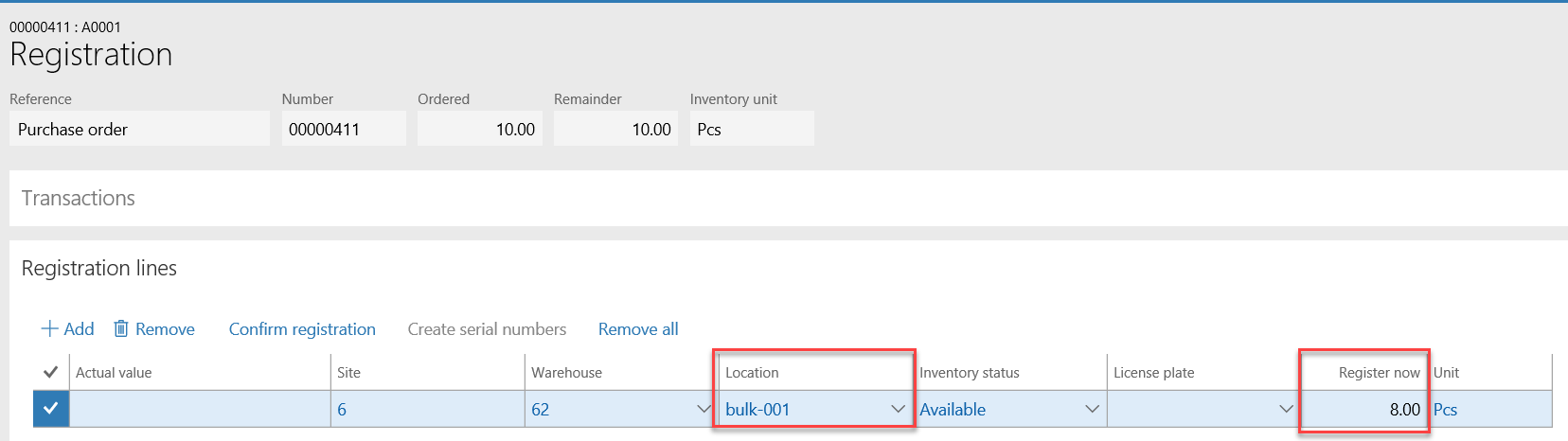Click the Ordered field showing 10.00
This screenshot has height=441, width=1568.
[x=480, y=129]
